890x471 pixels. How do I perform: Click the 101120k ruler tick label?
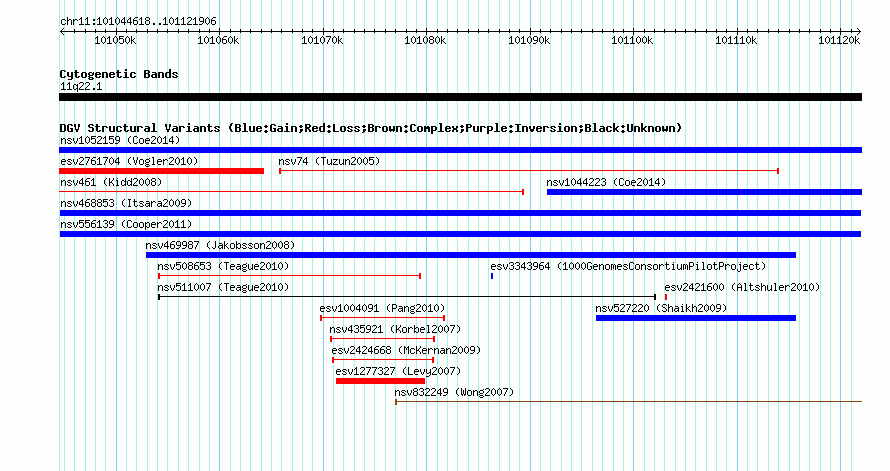tap(839, 40)
